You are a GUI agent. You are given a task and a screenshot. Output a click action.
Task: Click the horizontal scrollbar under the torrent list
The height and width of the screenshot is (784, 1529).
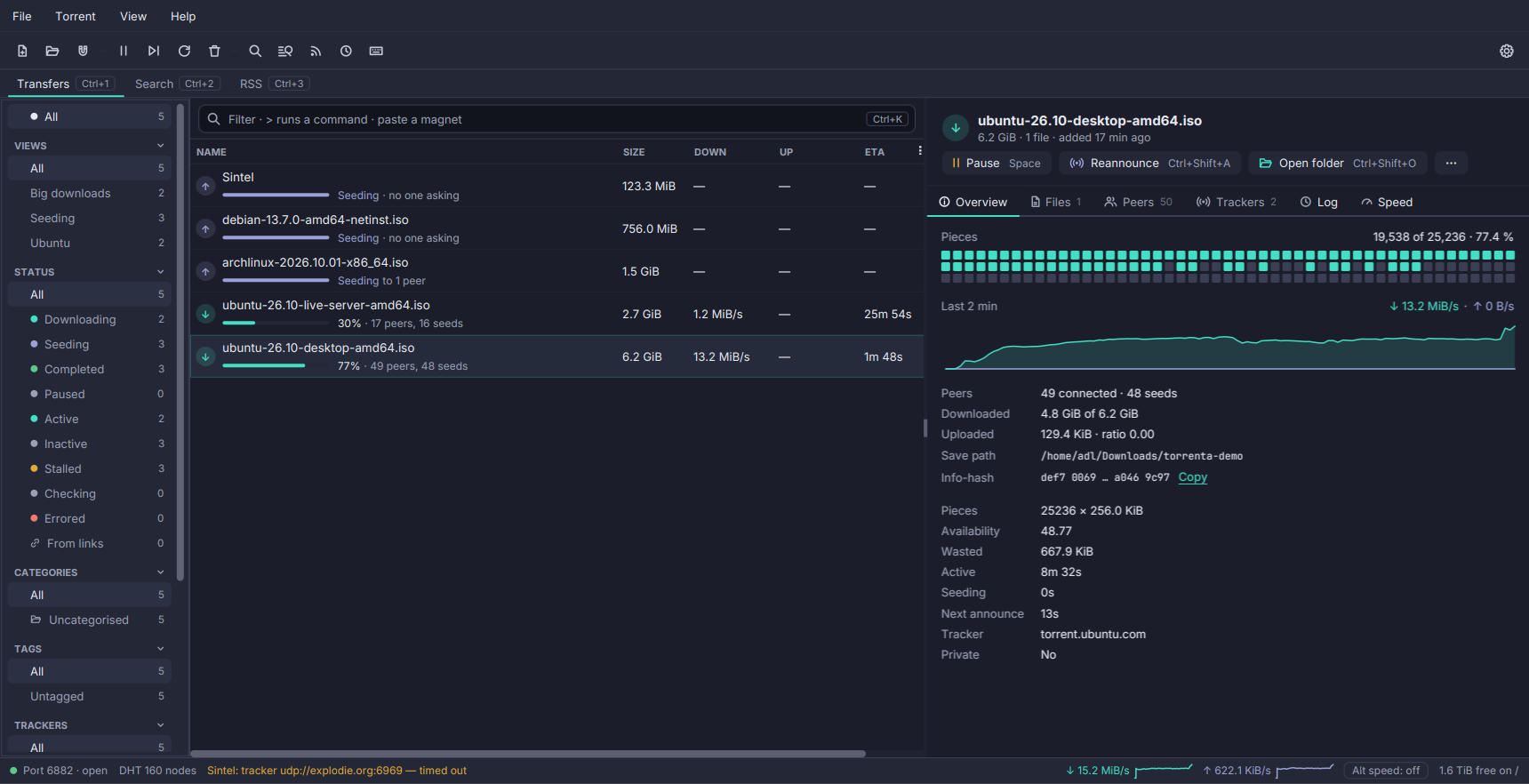tap(528, 754)
